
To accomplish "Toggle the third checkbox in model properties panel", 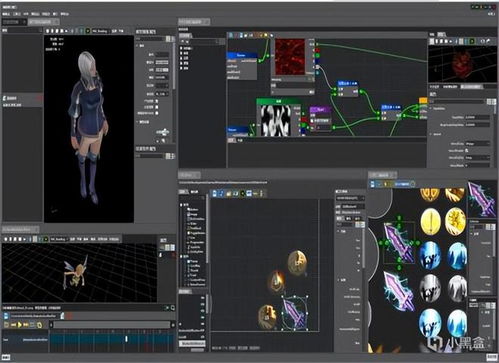I will (x=157, y=113).
